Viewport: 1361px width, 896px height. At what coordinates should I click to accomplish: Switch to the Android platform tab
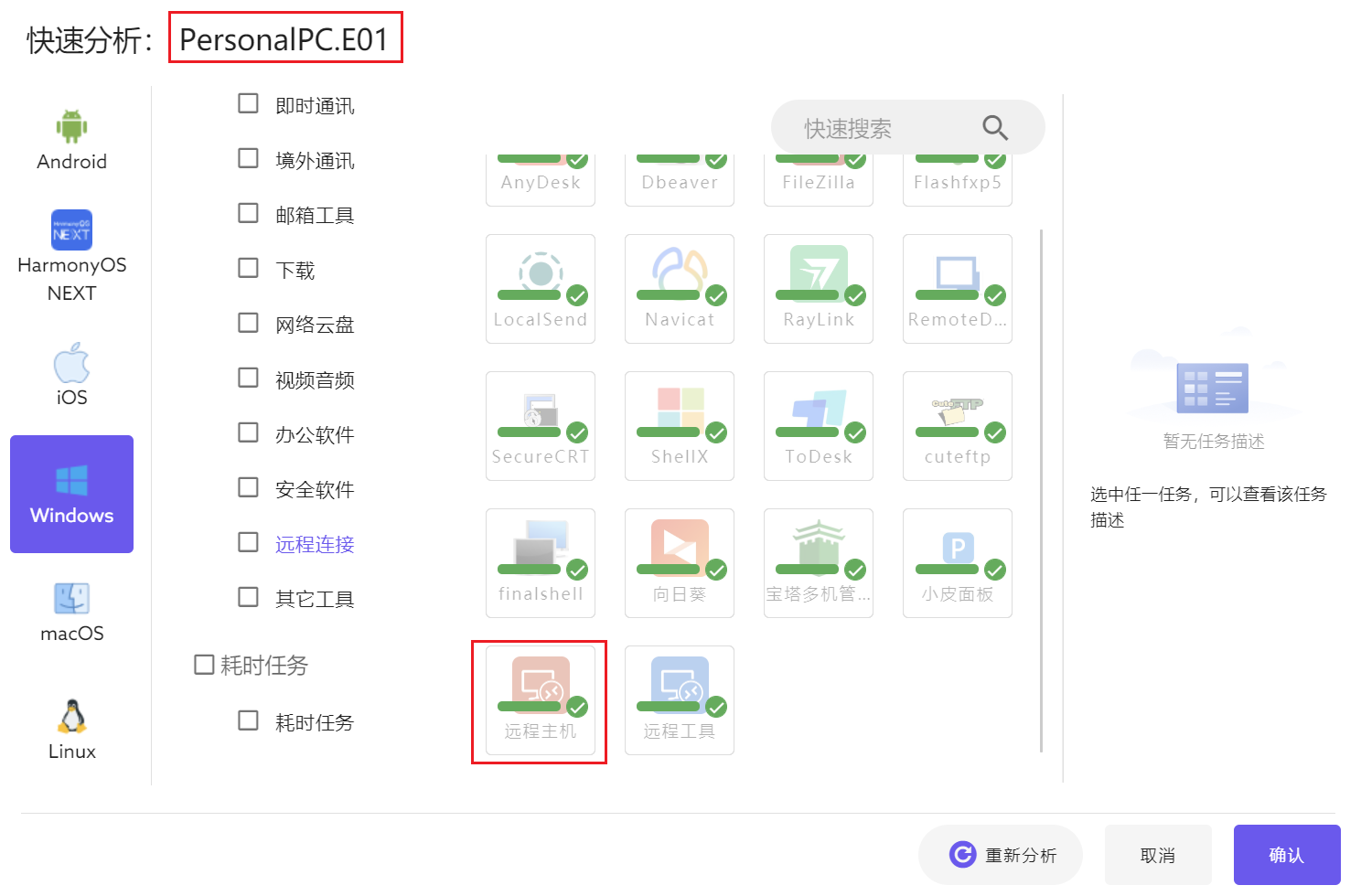[x=71, y=140]
